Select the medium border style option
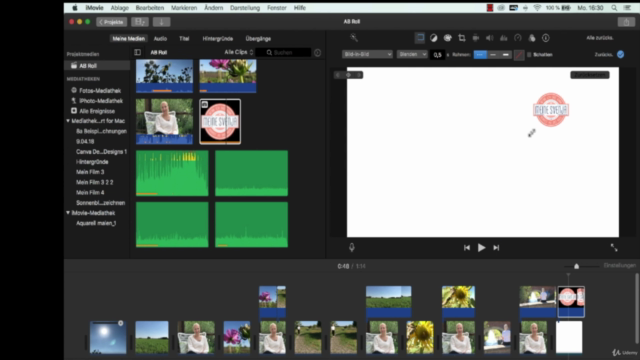This screenshot has width=640, height=360. coord(493,54)
